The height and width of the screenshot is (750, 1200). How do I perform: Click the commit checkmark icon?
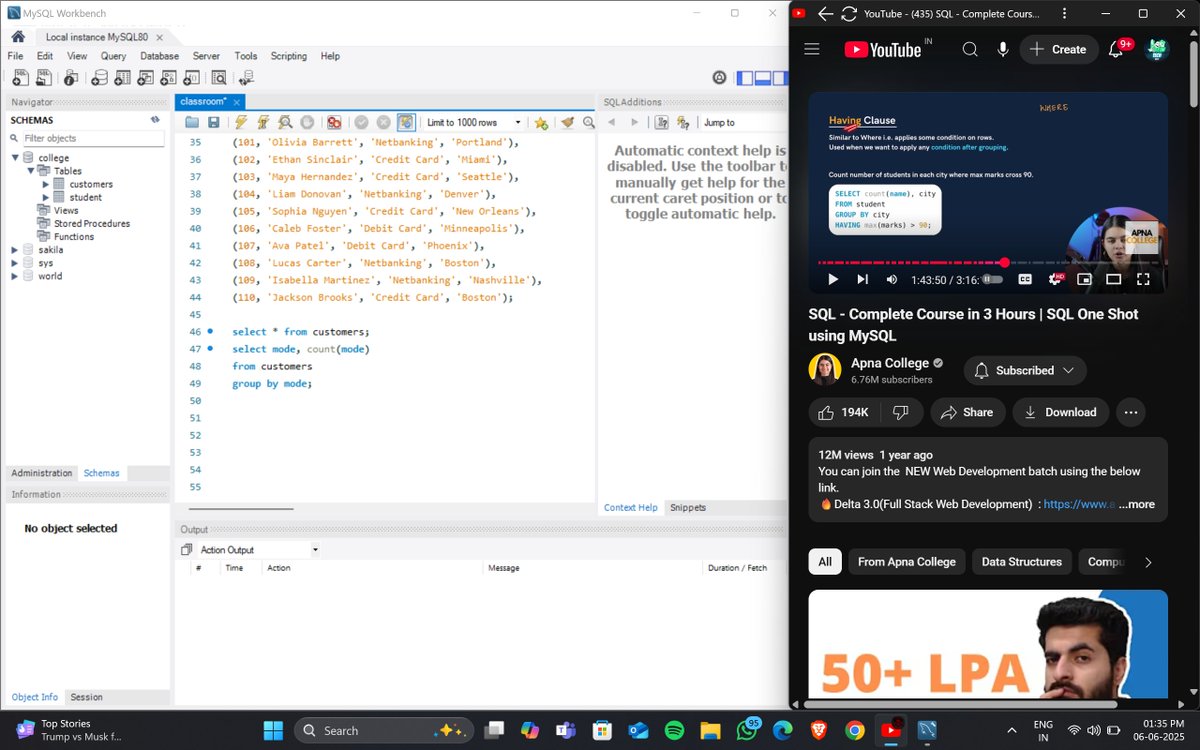361,122
